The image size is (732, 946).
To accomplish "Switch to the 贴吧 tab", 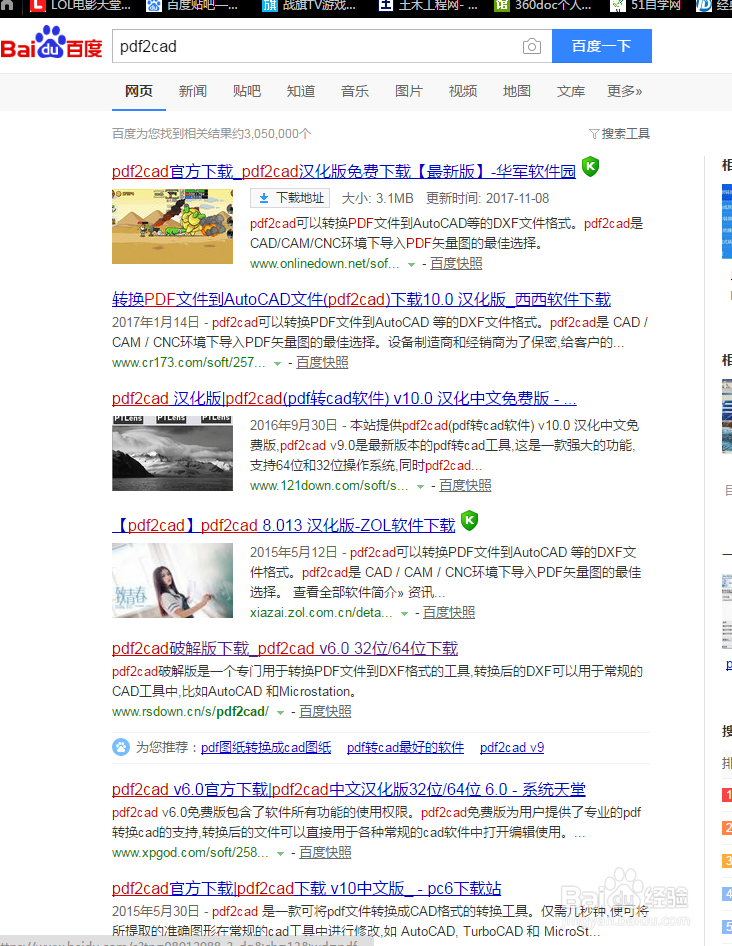I will pyautogui.click(x=247, y=91).
